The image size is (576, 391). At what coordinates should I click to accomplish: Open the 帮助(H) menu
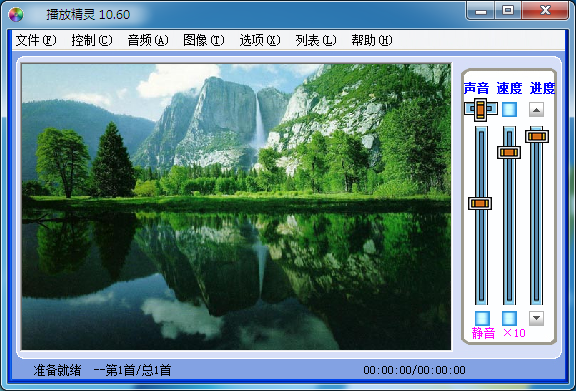click(x=372, y=40)
